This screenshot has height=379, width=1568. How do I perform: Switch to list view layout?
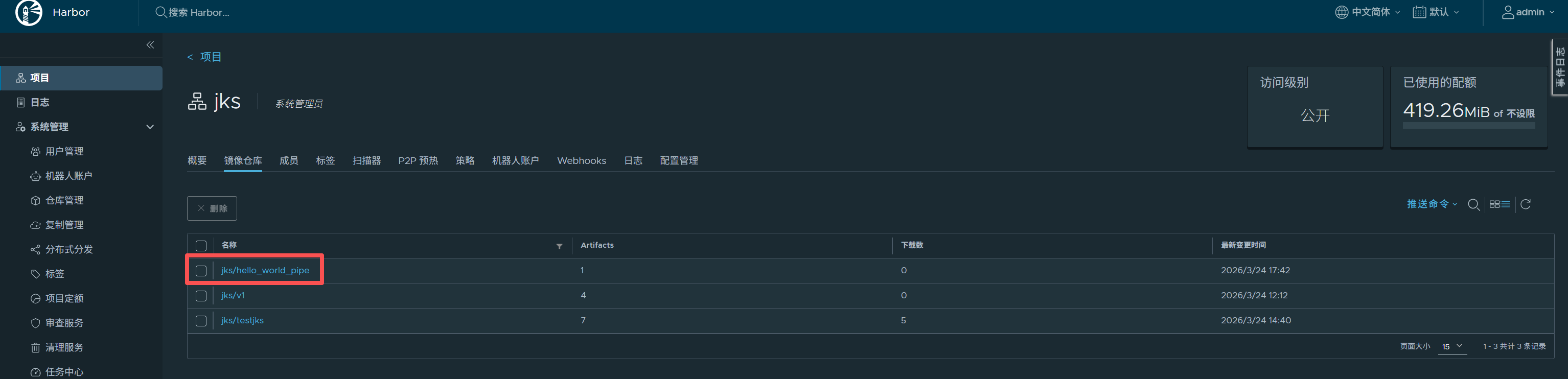1505,204
